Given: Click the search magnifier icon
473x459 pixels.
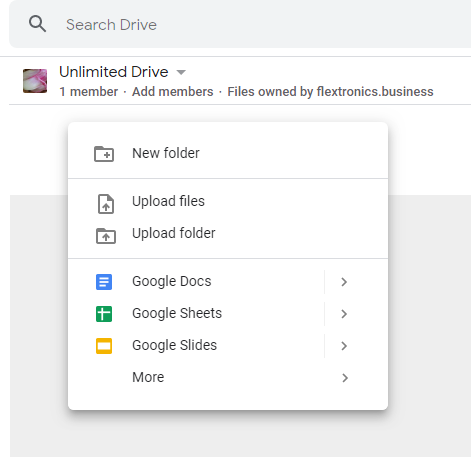Looking at the screenshot, I should tap(37, 24).
